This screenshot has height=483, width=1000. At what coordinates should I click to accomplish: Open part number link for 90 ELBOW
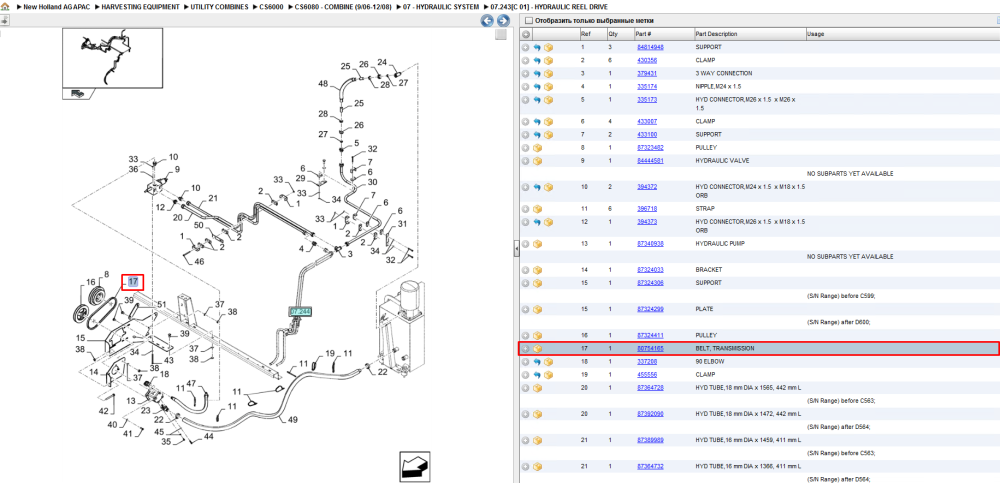point(647,361)
